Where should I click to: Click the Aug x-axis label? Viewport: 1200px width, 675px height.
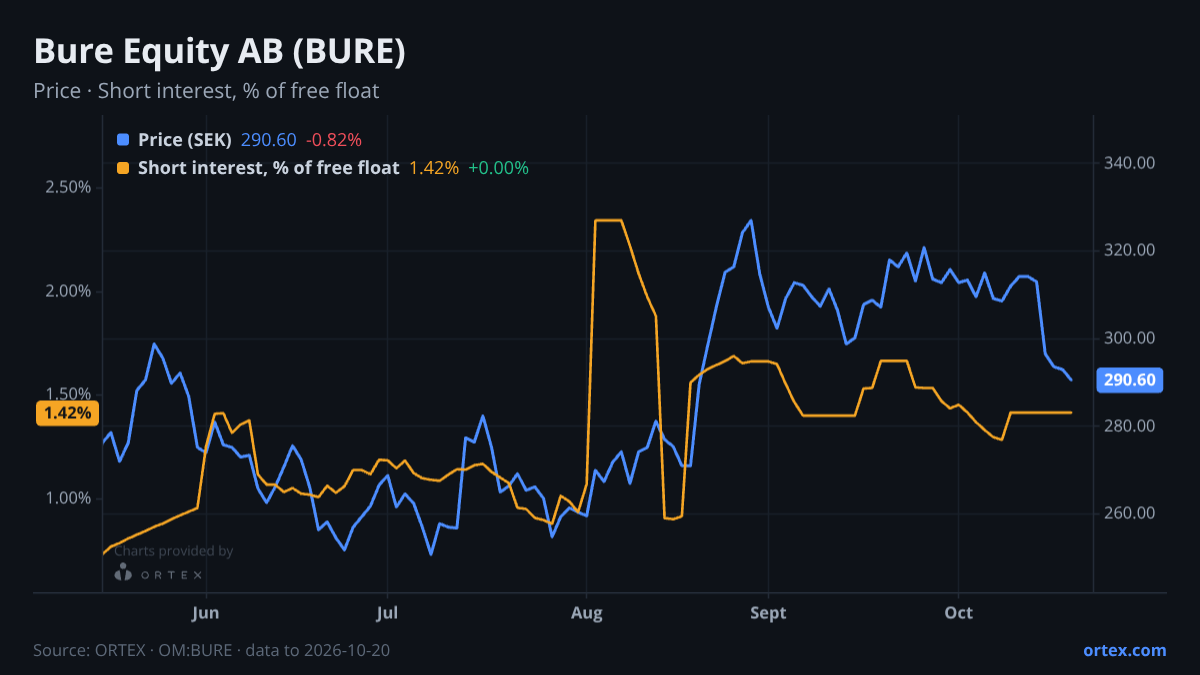coord(586,612)
